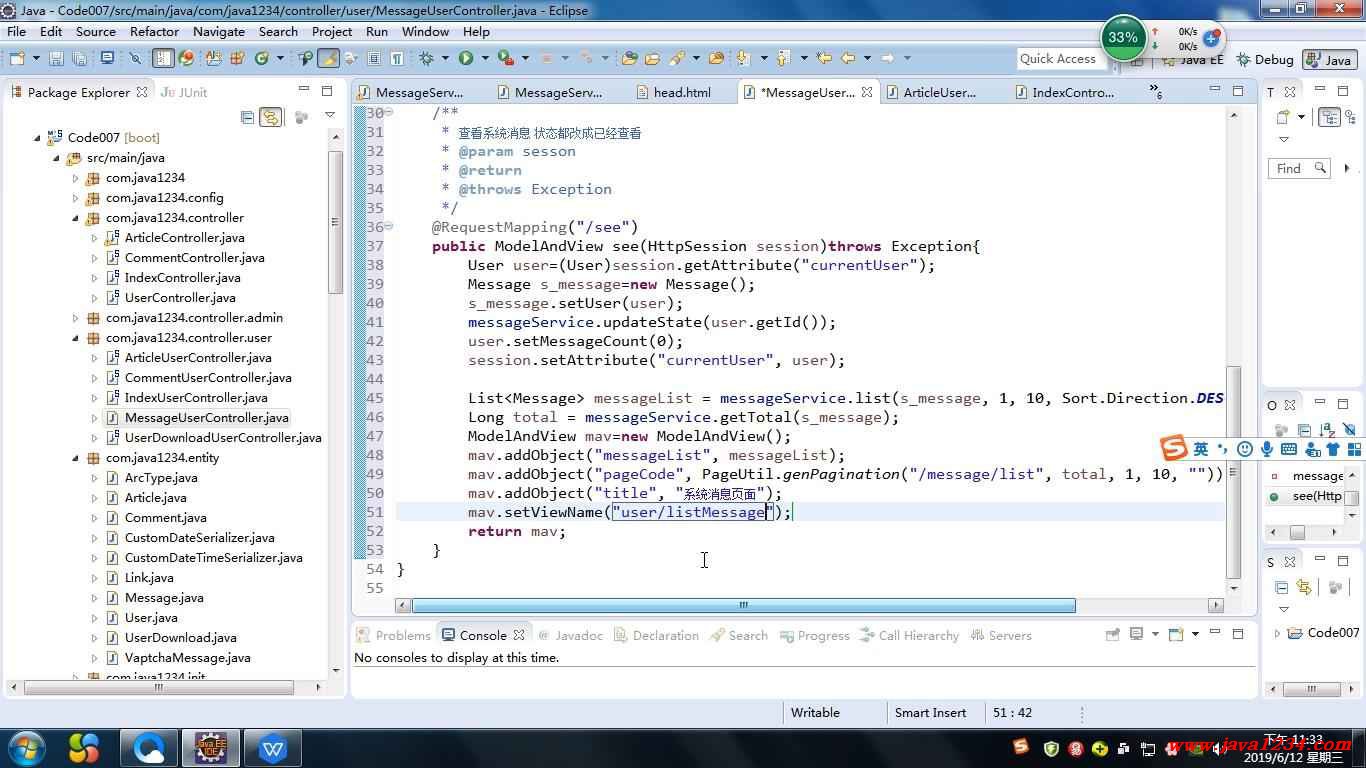
Task: Open the Navigate menu
Action: pyautogui.click(x=219, y=31)
